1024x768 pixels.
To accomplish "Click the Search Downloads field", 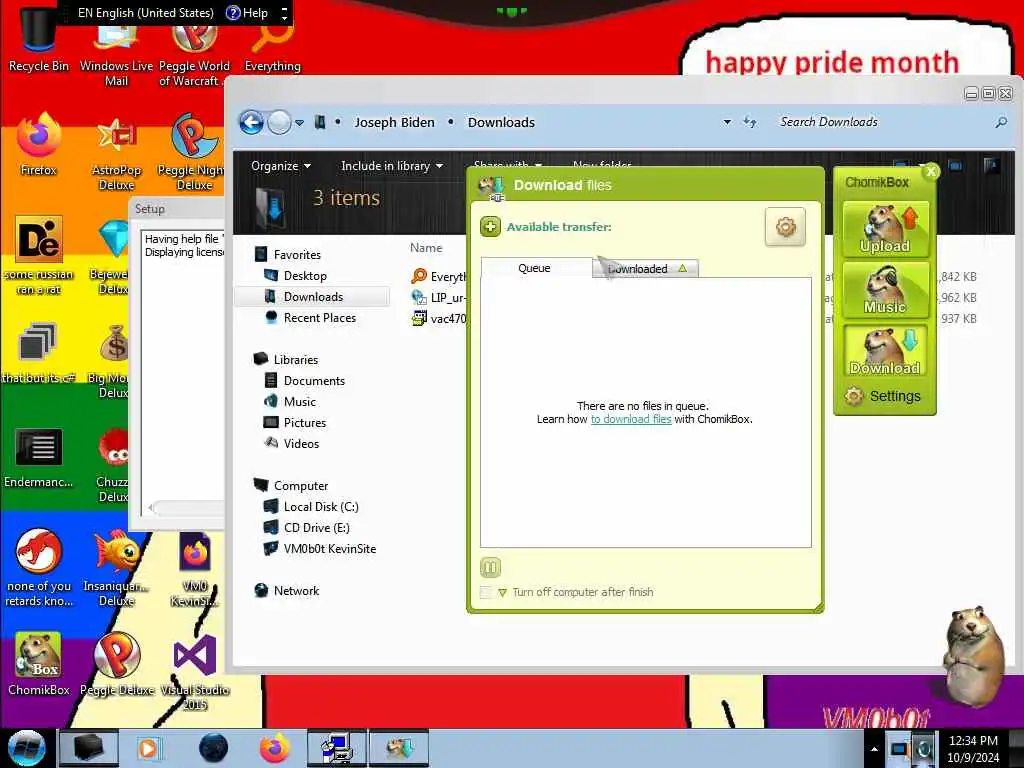I will (x=882, y=122).
